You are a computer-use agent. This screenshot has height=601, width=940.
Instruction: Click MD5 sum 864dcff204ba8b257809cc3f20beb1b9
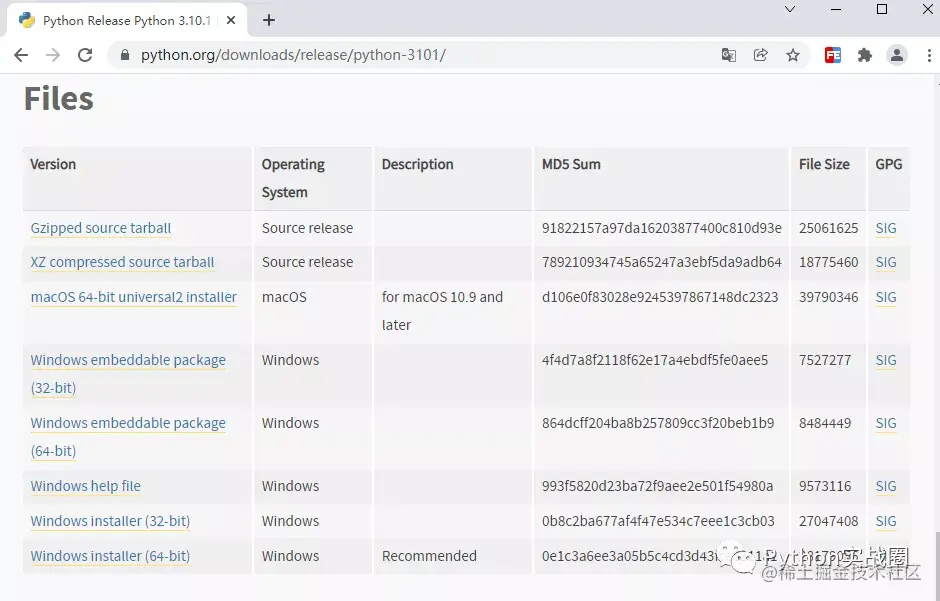coord(658,423)
